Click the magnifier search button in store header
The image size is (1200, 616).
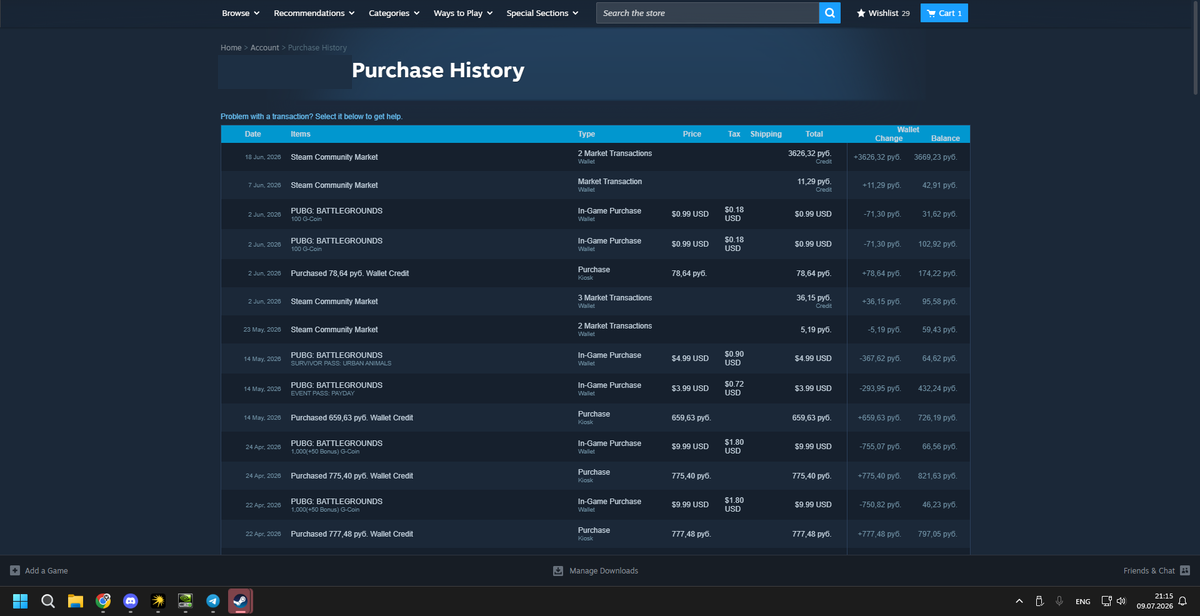(x=830, y=13)
